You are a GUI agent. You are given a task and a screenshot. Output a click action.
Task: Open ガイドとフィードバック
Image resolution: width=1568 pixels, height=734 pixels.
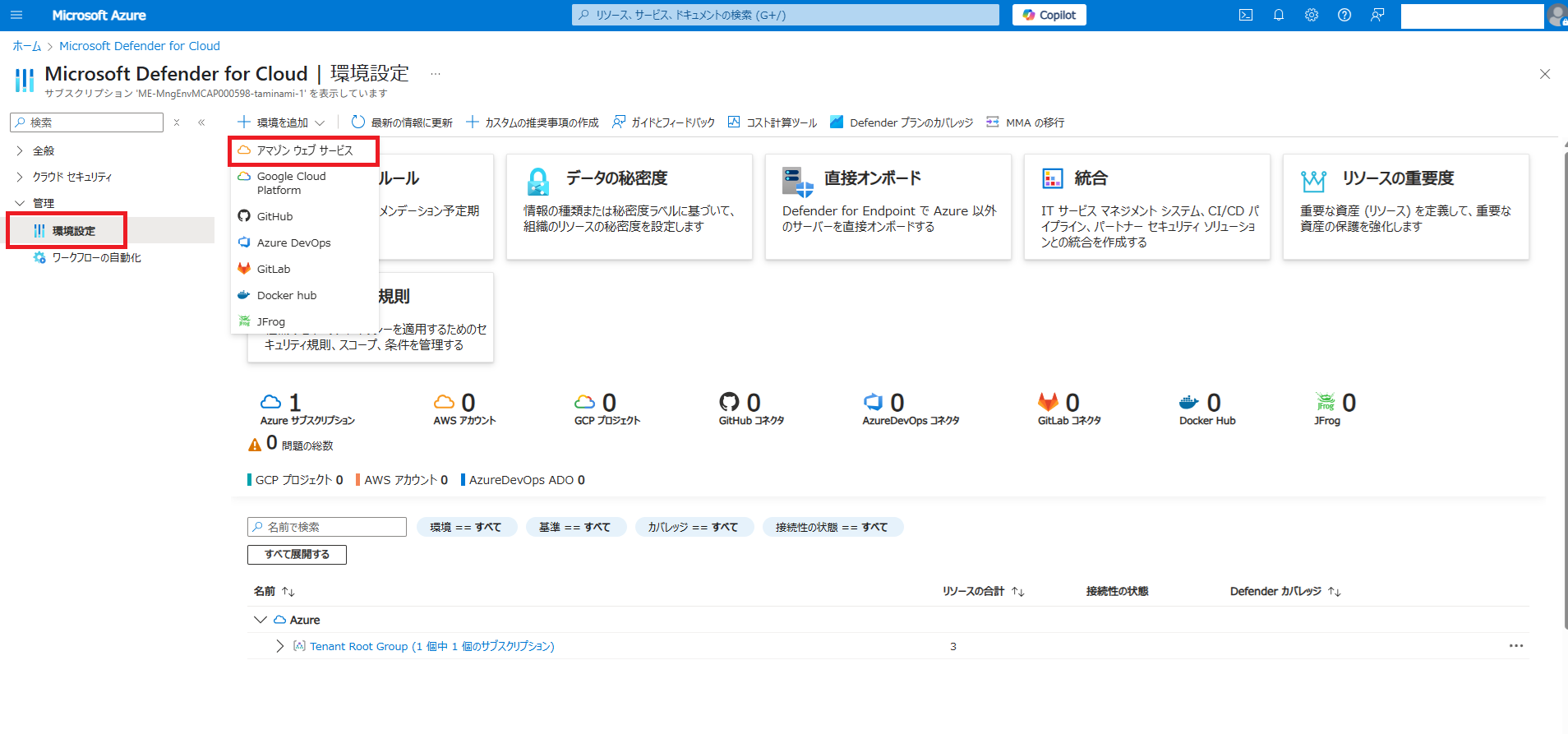click(x=664, y=122)
